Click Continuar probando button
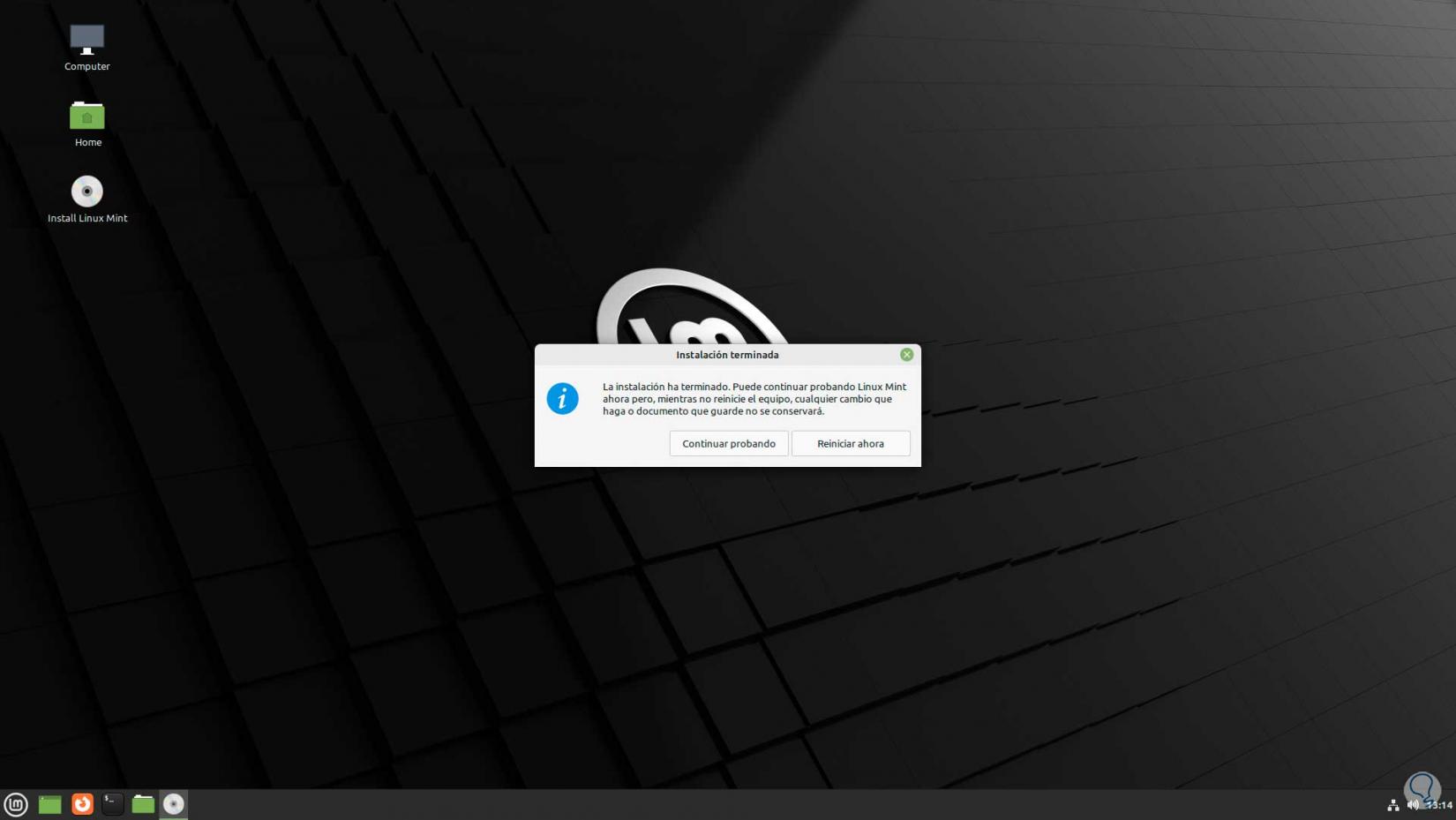 [729, 443]
